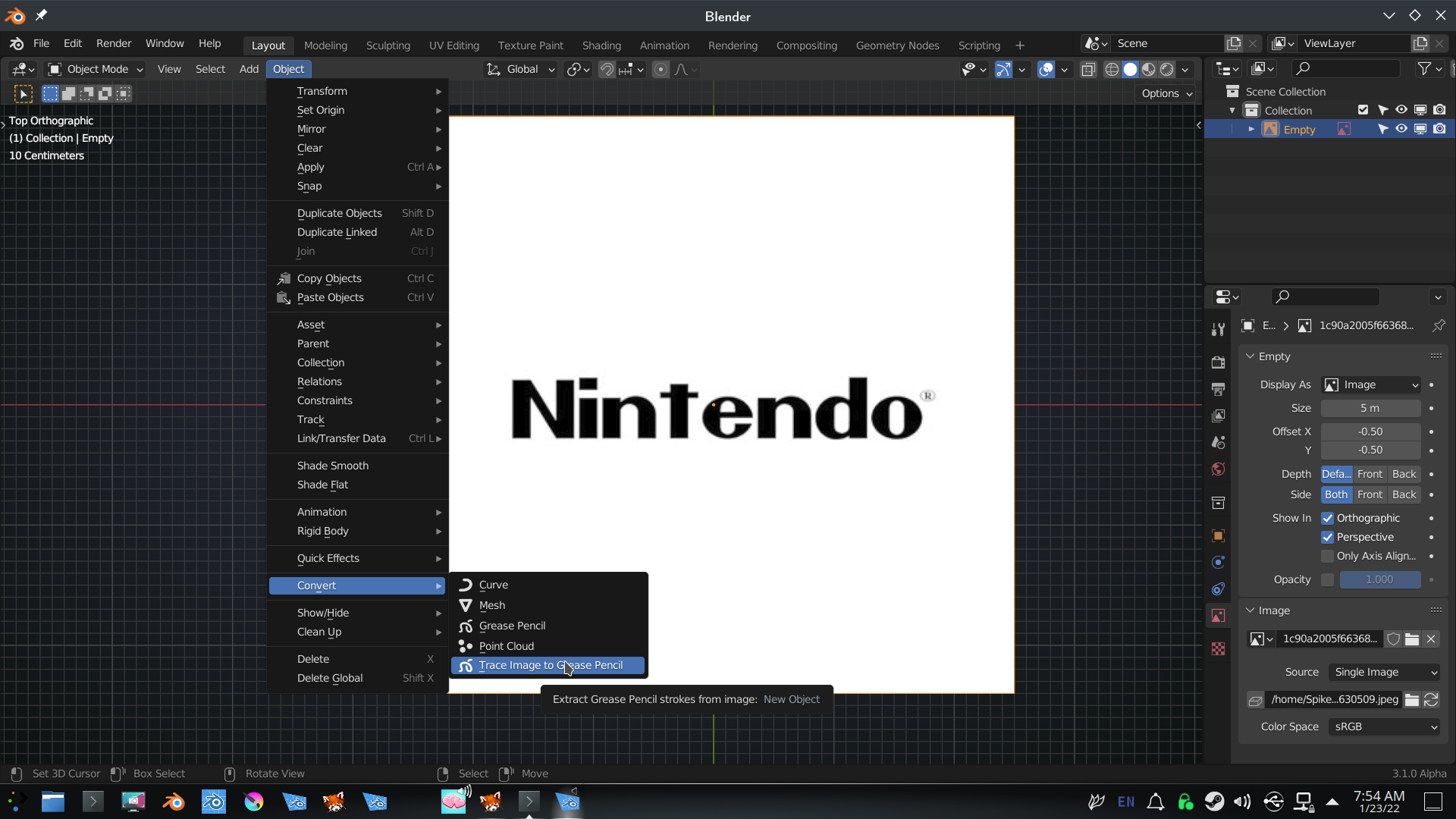The image size is (1456, 819).
Task: Open Color Space sRGB dropdown
Action: pos(1385,726)
